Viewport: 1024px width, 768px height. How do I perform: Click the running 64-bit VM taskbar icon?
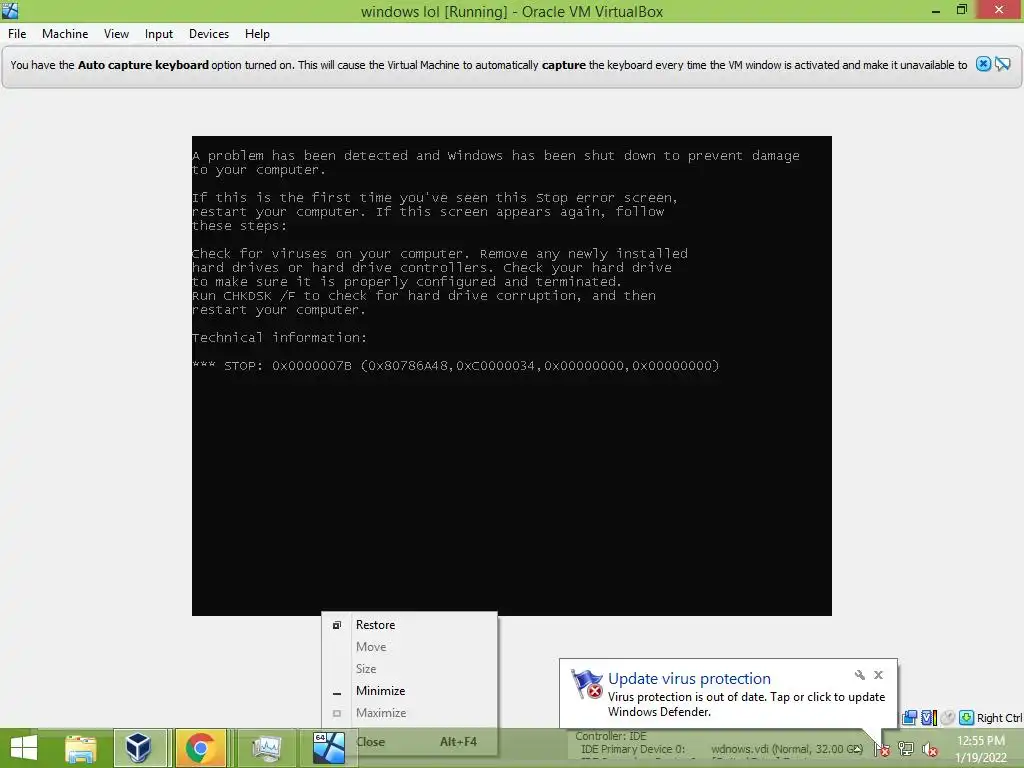[x=328, y=748]
